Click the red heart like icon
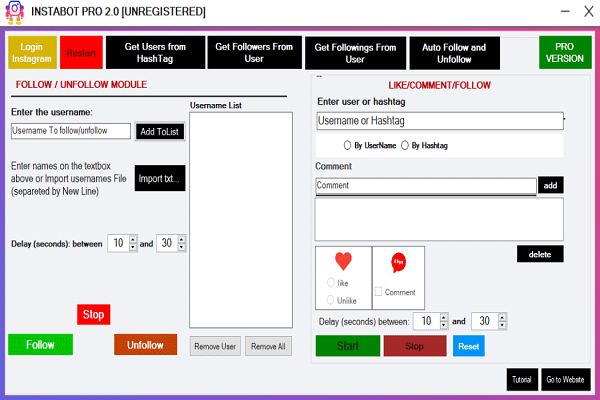 (x=343, y=261)
